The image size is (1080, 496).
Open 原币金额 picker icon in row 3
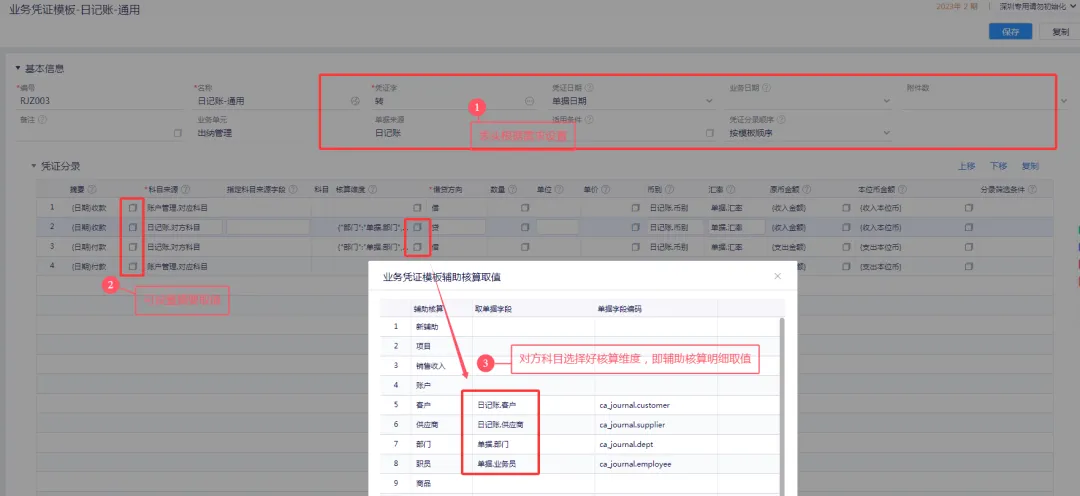pos(845,247)
